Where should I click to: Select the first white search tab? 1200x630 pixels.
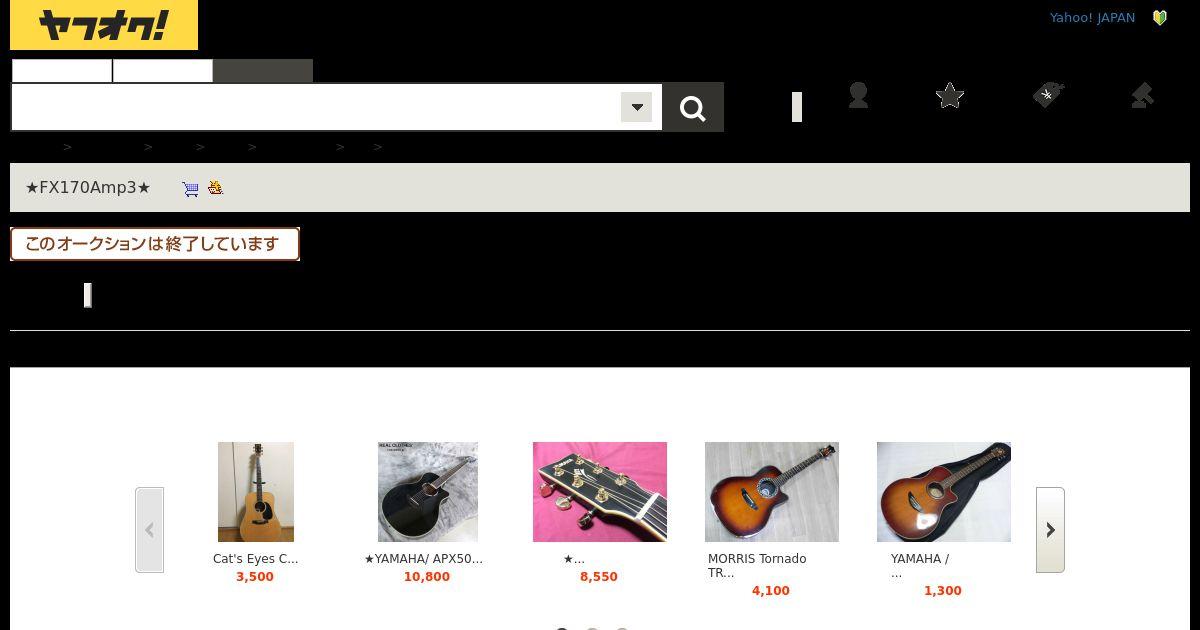click(x=62, y=71)
